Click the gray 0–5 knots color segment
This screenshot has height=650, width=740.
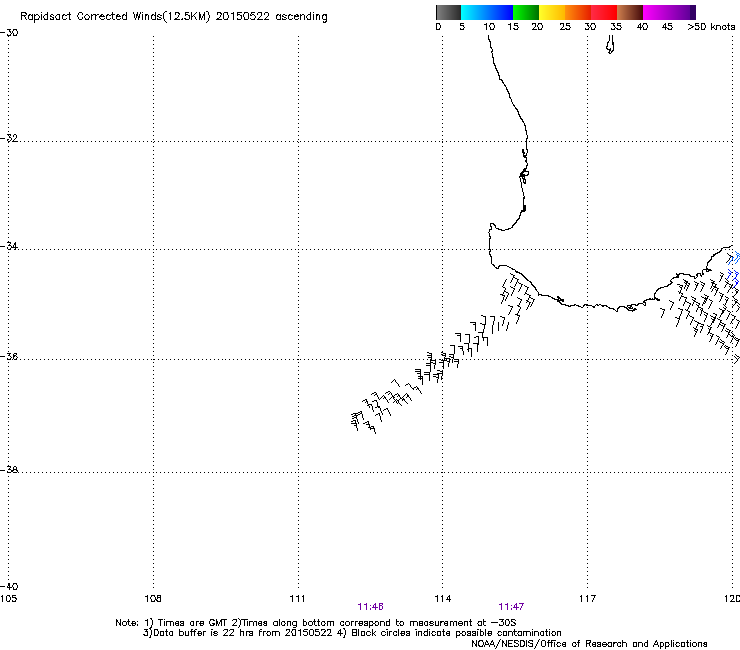click(448, 12)
